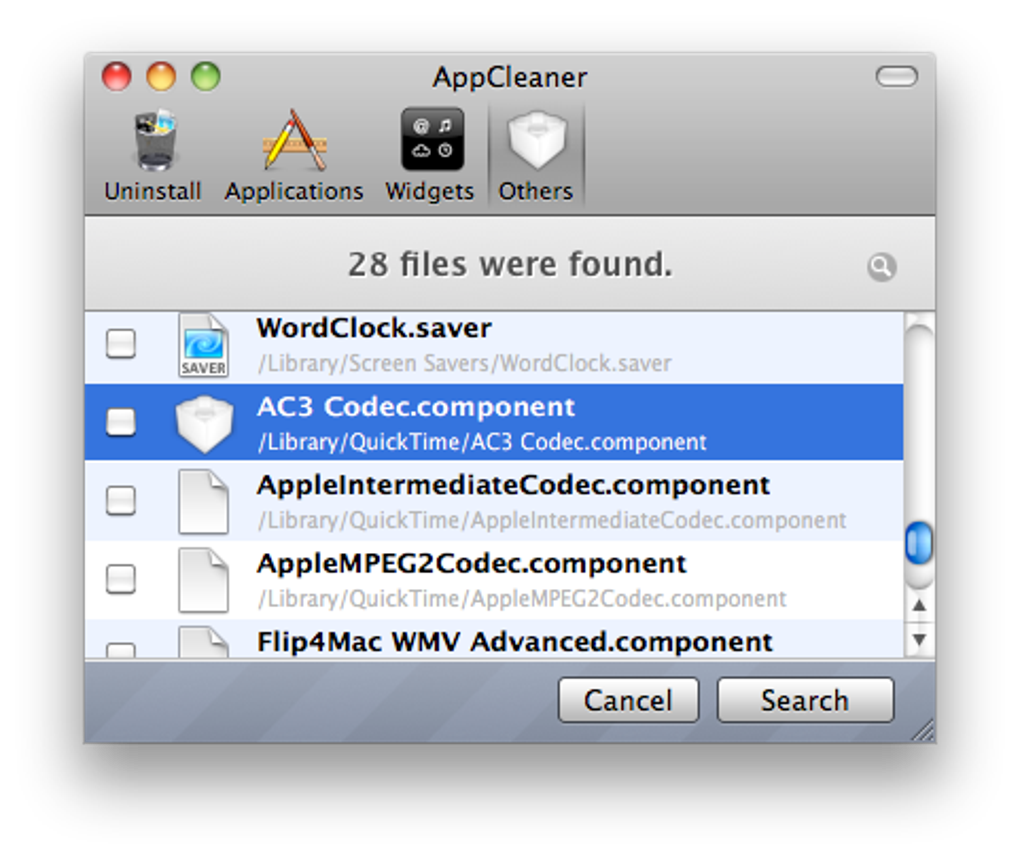Viewport: 1020px width, 859px height.
Task: Tick the AC3 Codec.component checkbox
Action: point(121,422)
